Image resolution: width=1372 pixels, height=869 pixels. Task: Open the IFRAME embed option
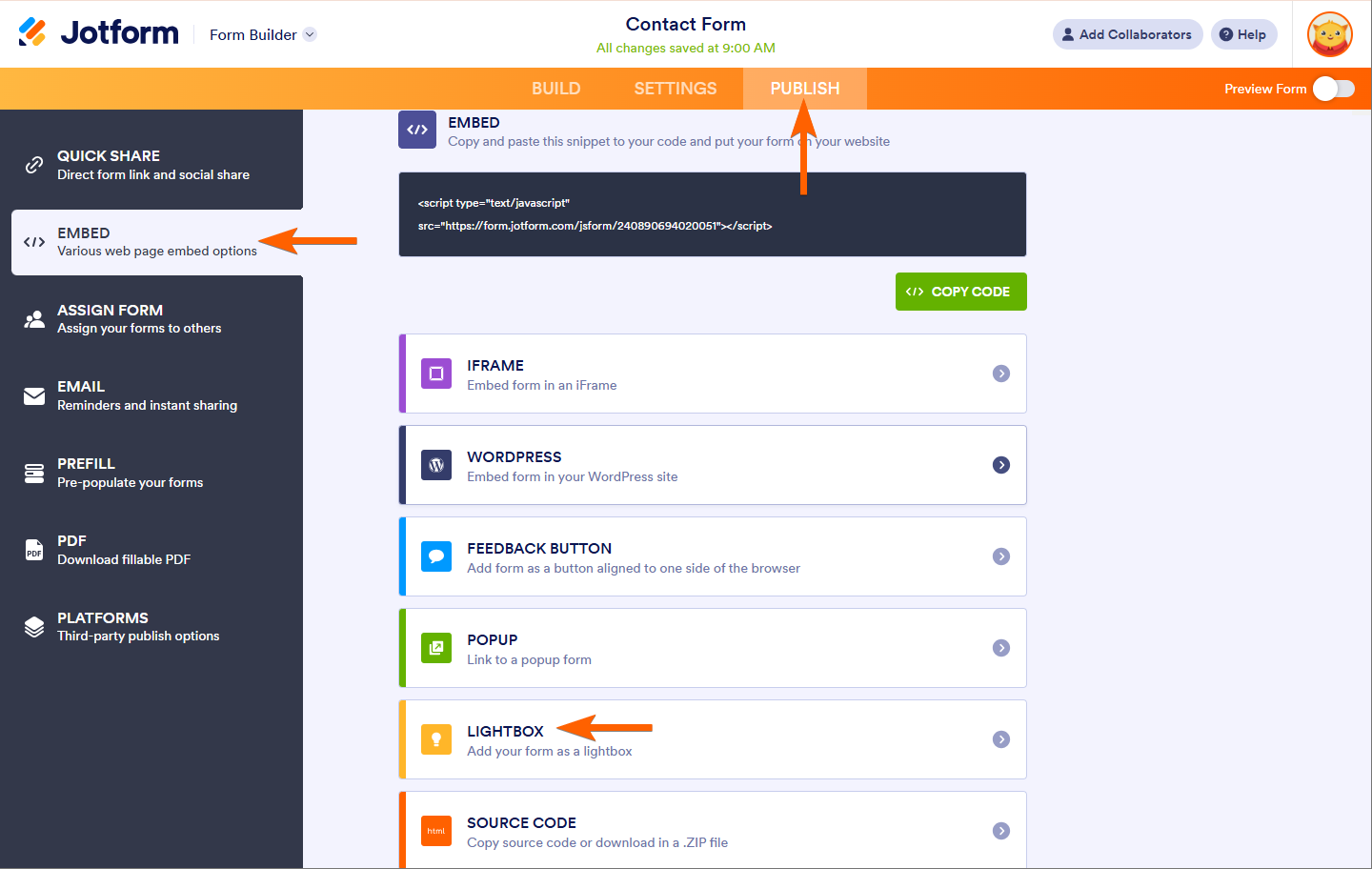coord(713,374)
